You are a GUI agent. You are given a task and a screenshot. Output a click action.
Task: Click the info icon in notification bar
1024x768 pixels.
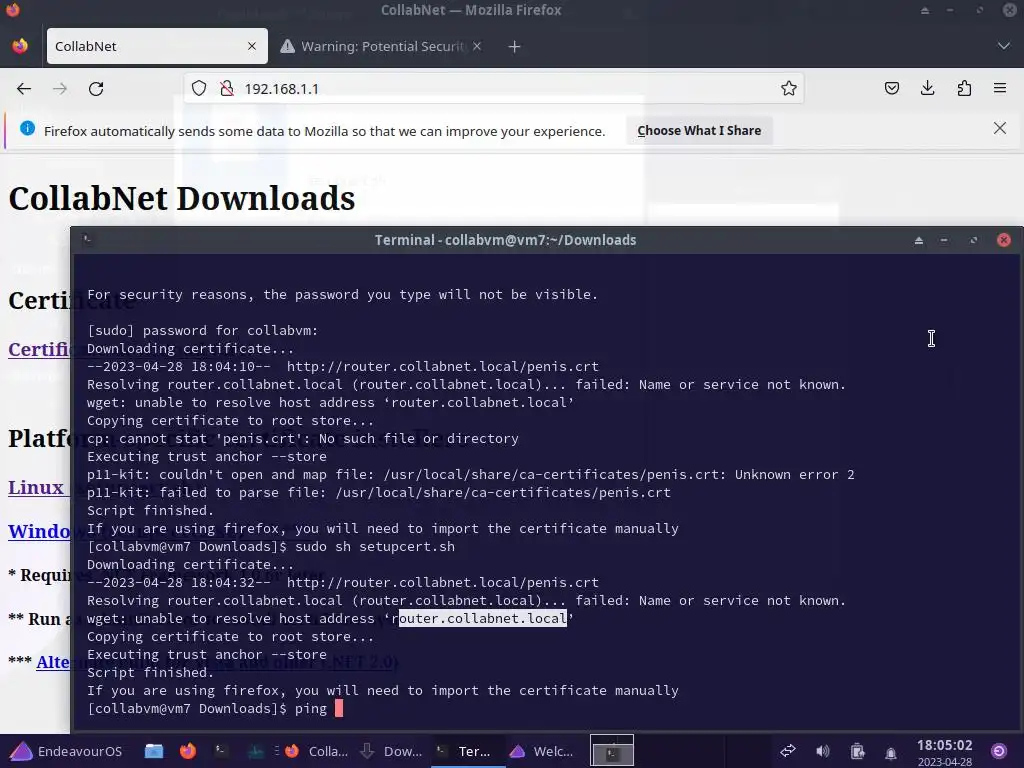[27, 129]
